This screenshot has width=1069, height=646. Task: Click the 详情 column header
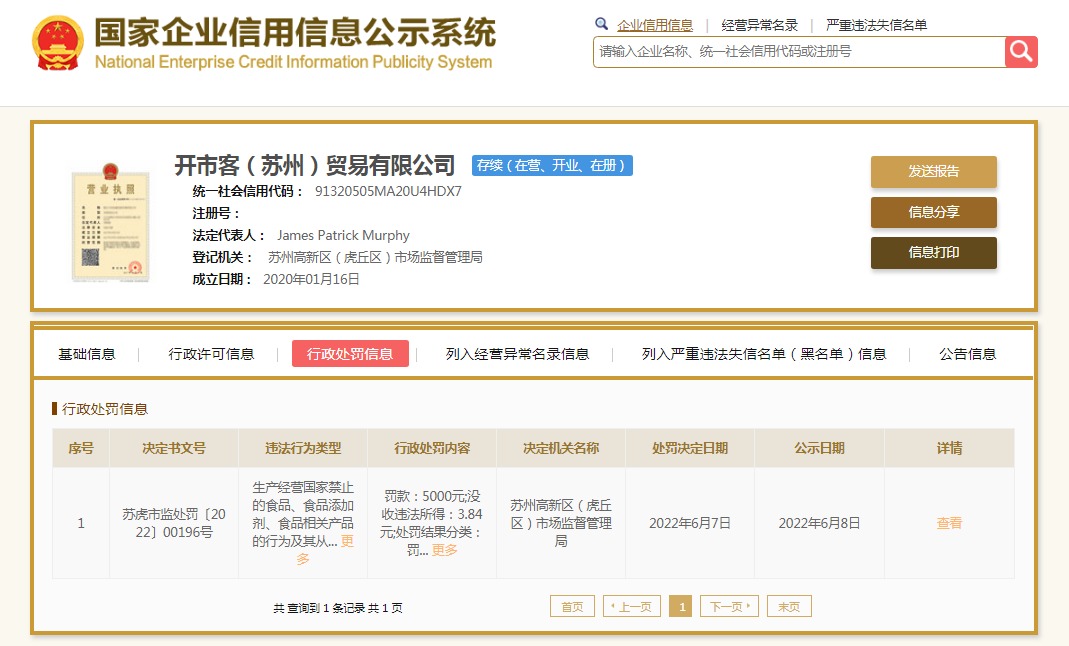(949, 448)
